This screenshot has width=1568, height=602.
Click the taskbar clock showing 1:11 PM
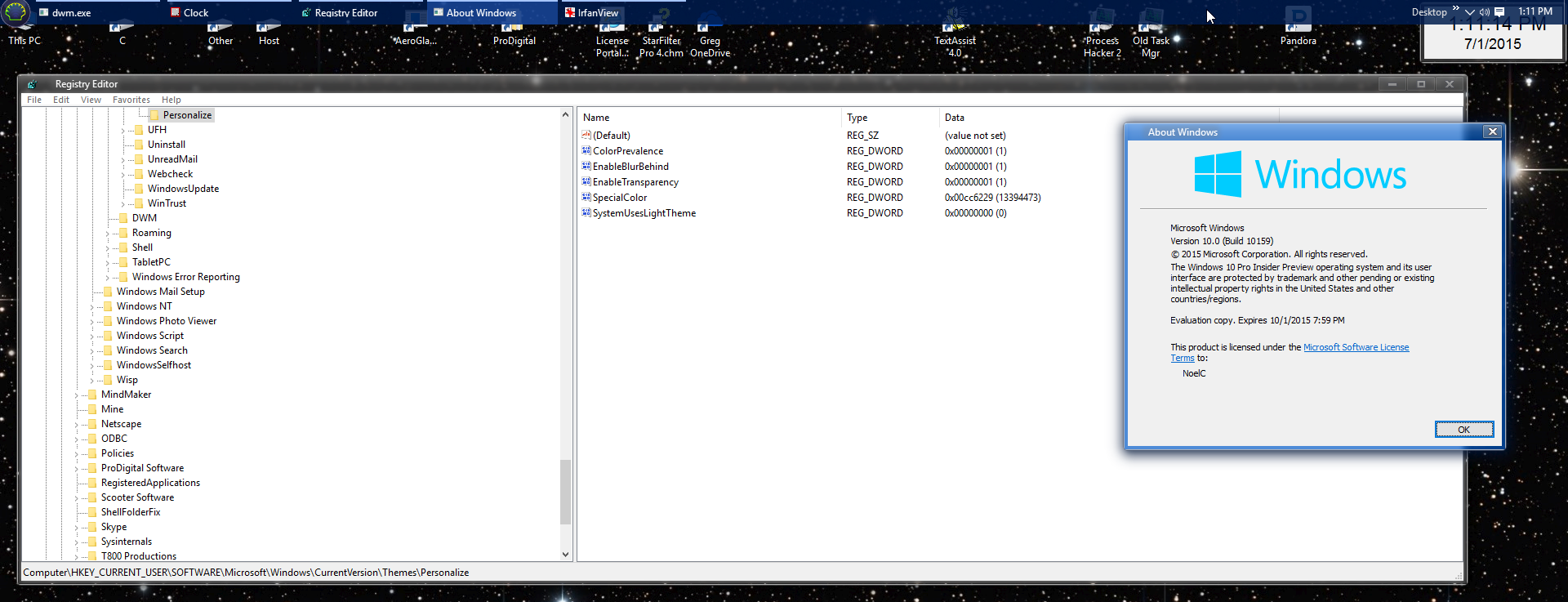[1535, 11]
